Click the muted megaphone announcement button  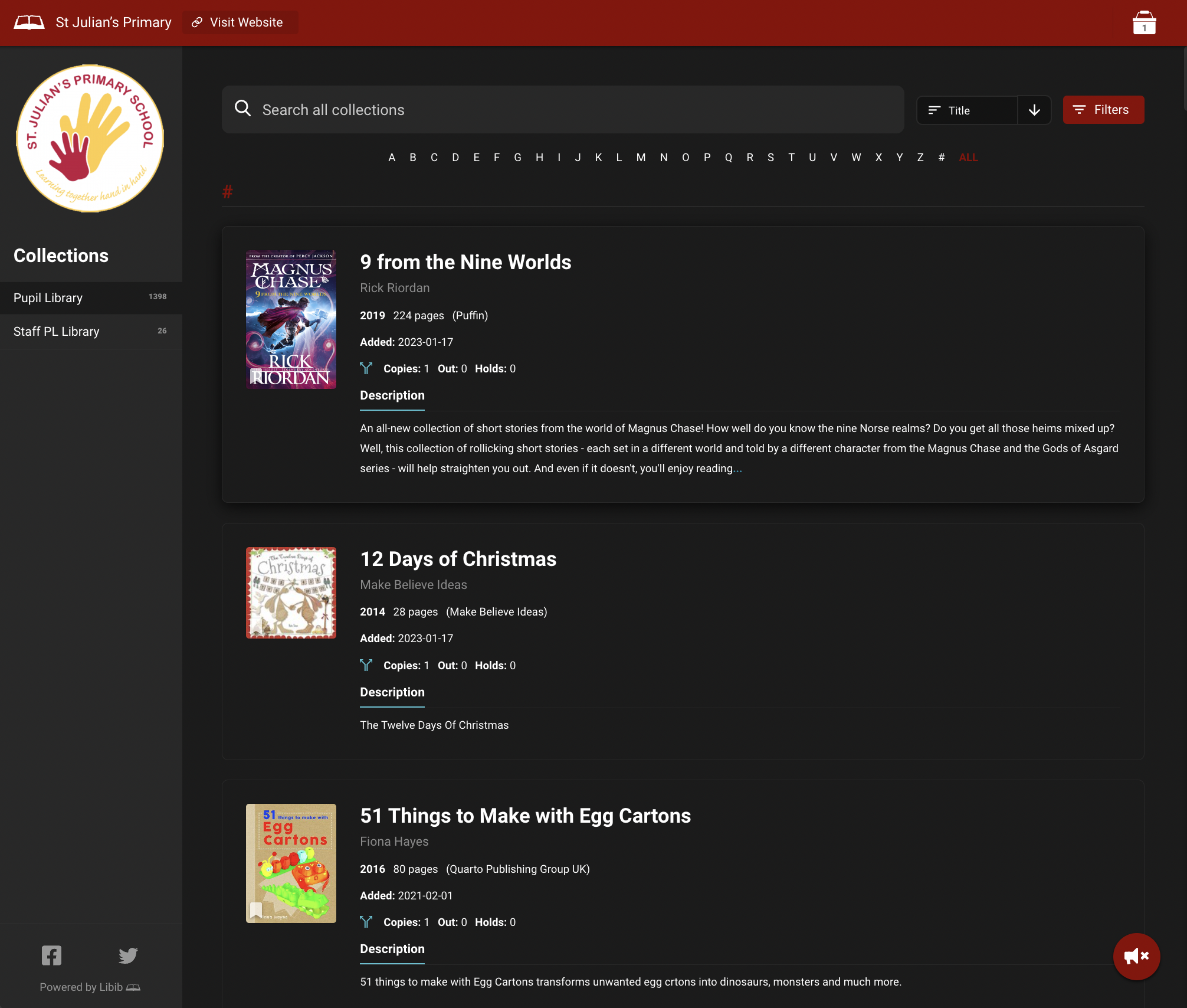tap(1136, 956)
